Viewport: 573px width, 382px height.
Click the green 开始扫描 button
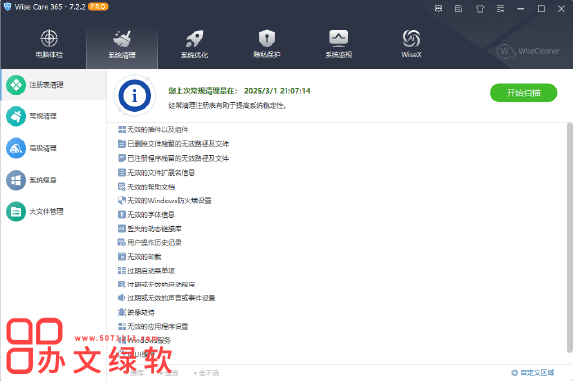(523, 93)
